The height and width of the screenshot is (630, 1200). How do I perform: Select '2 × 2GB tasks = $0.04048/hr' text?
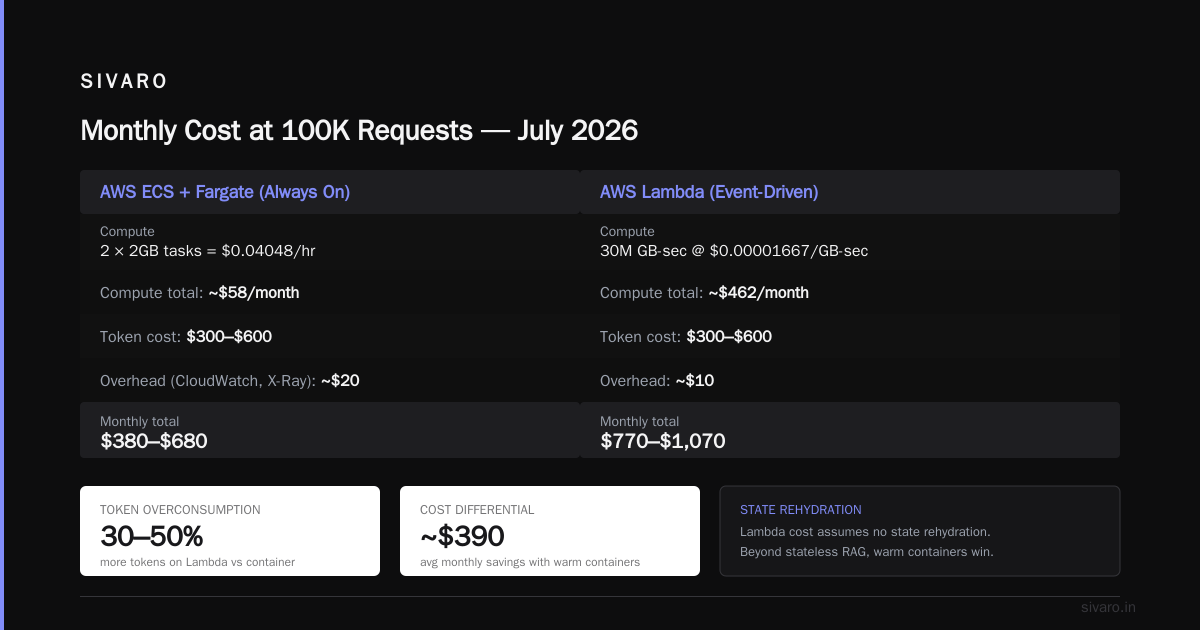[208, 251]
